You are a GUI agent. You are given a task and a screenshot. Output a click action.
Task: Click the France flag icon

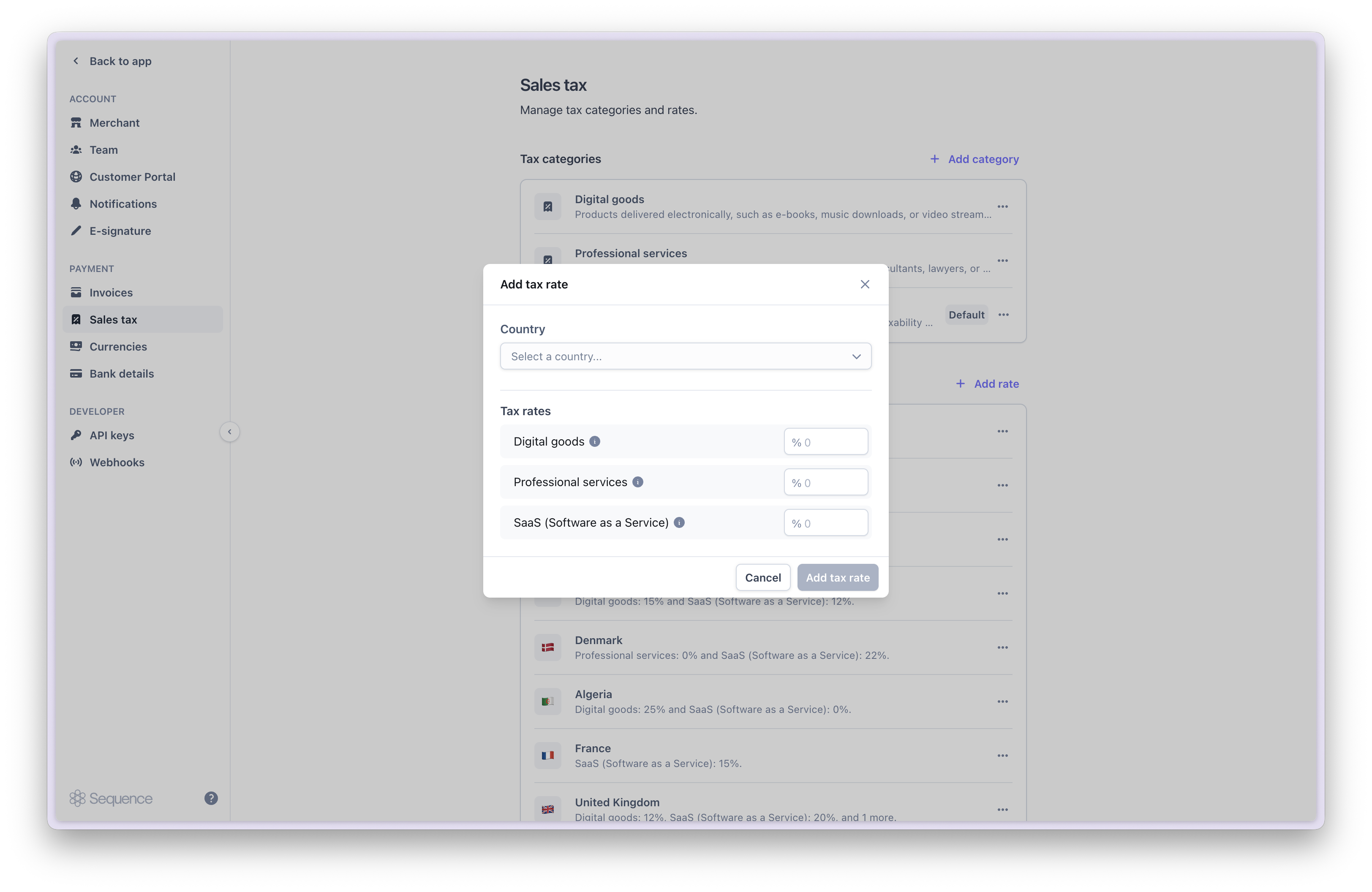click(547, 756)
